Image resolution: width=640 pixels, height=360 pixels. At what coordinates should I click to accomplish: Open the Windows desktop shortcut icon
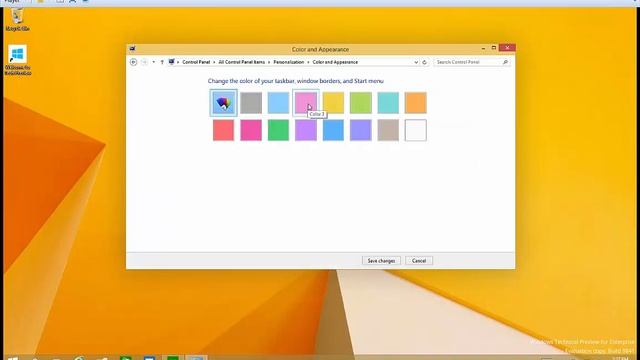point(18,60)
